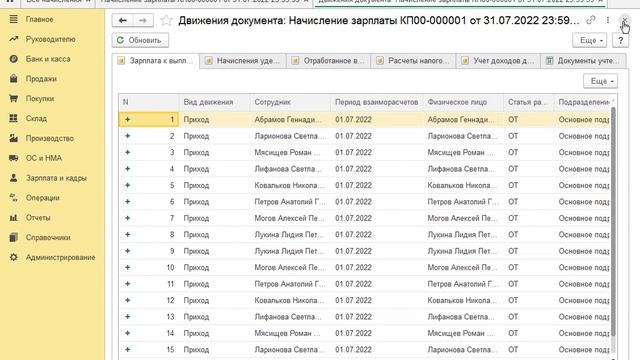Switch to Документы учета tab
640x360 pixels.
click(583, 61)
